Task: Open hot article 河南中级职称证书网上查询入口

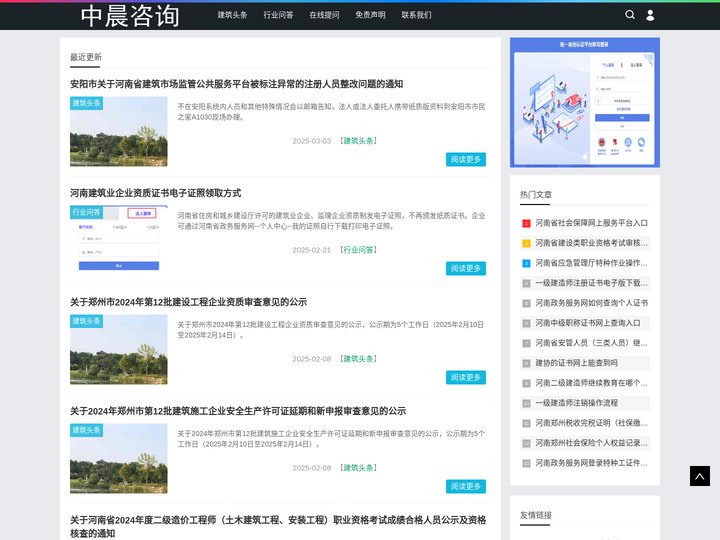Action: [x=588, y=323]
